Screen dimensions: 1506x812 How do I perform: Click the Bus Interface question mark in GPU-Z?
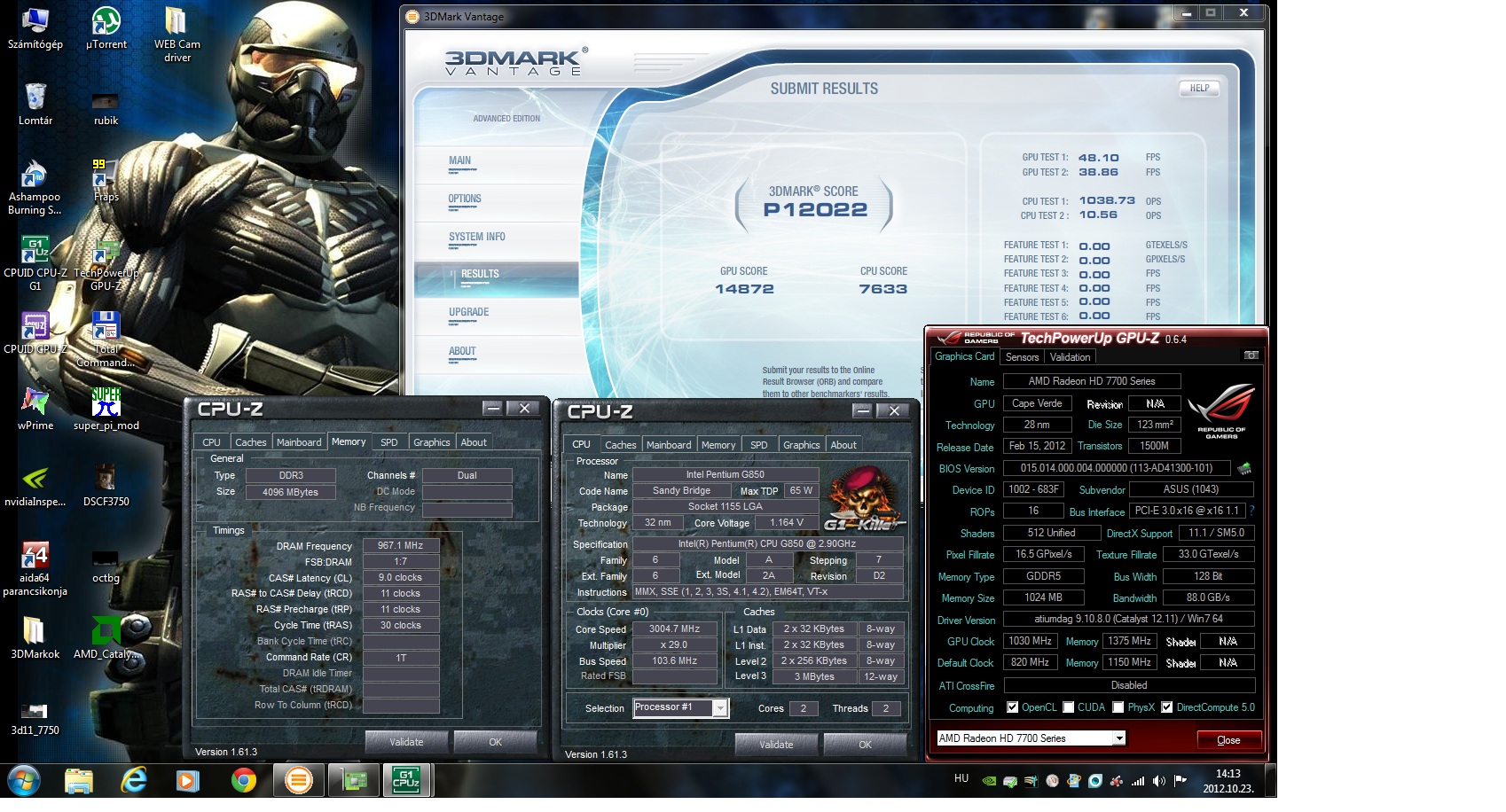point(1251,511)
